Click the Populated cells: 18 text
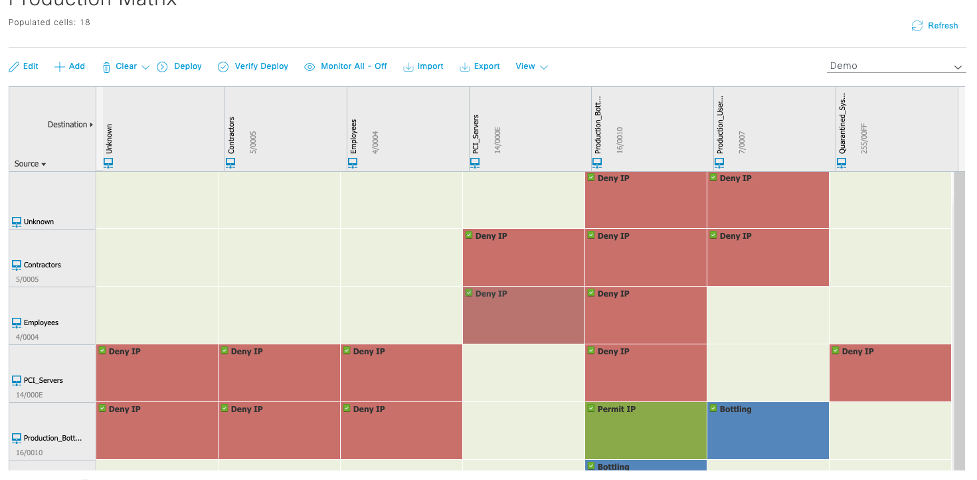The width and height of the screenshot is (977, 480). (49, 22)
